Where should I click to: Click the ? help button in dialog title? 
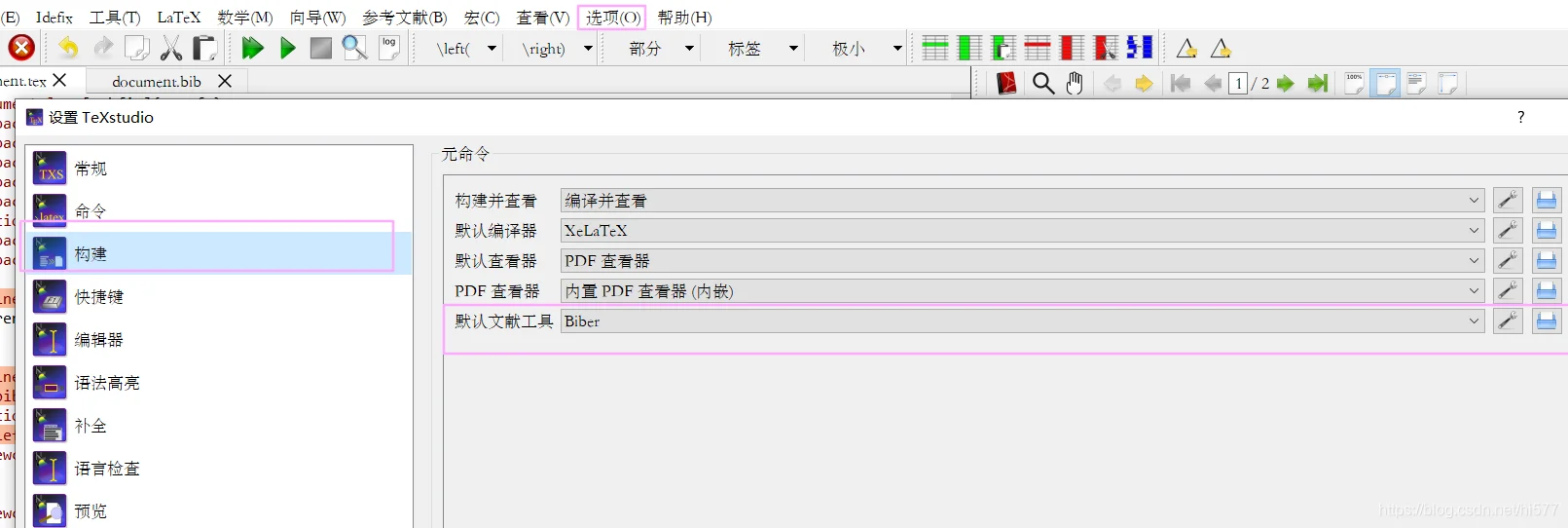pyautogui.click(x=1520, y=117)
